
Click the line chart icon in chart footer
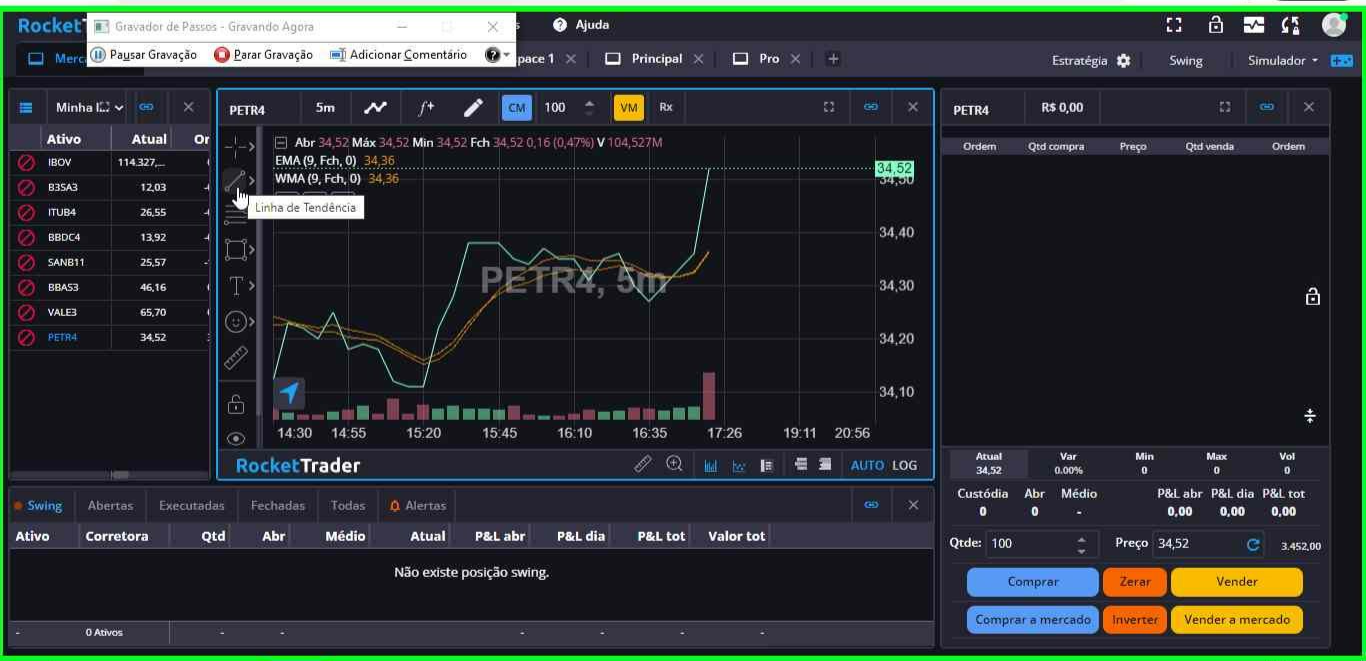[739, 465]
